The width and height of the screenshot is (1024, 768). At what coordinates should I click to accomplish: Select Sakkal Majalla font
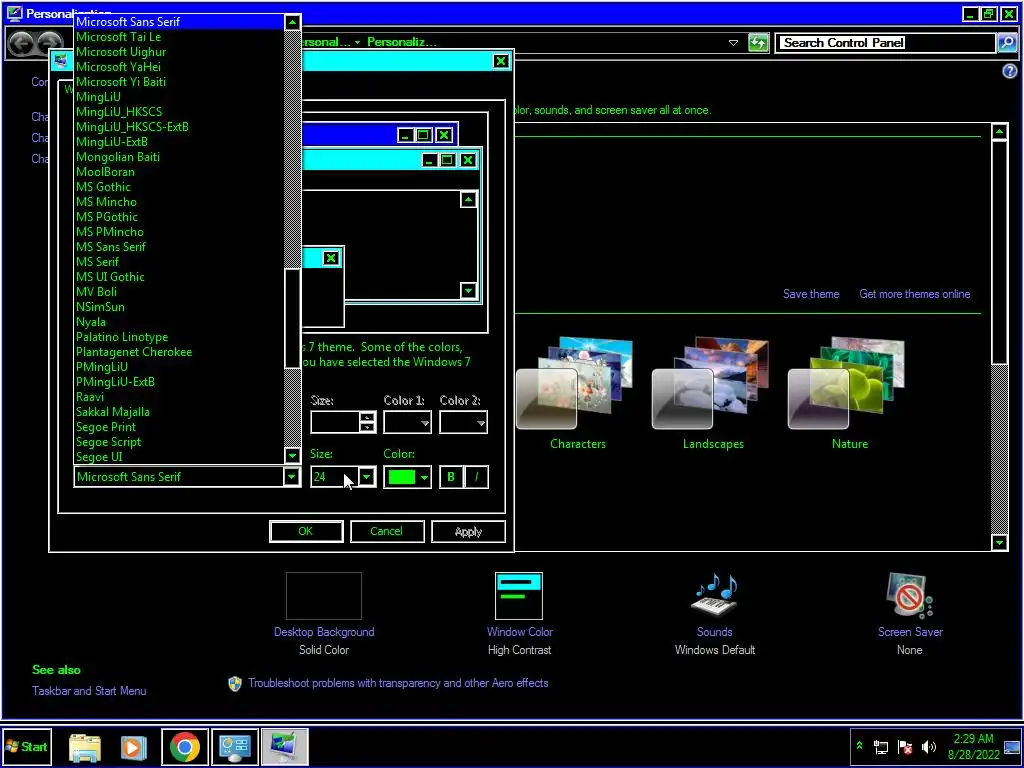coord(112,411)
